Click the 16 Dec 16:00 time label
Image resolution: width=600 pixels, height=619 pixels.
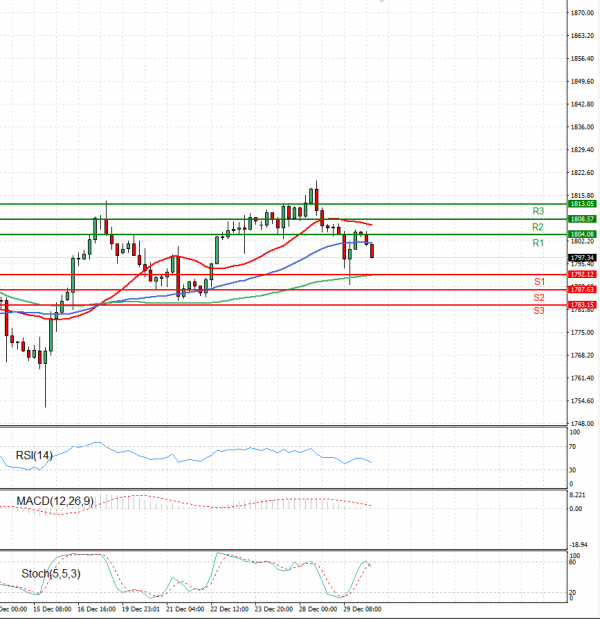click(96, 608)
